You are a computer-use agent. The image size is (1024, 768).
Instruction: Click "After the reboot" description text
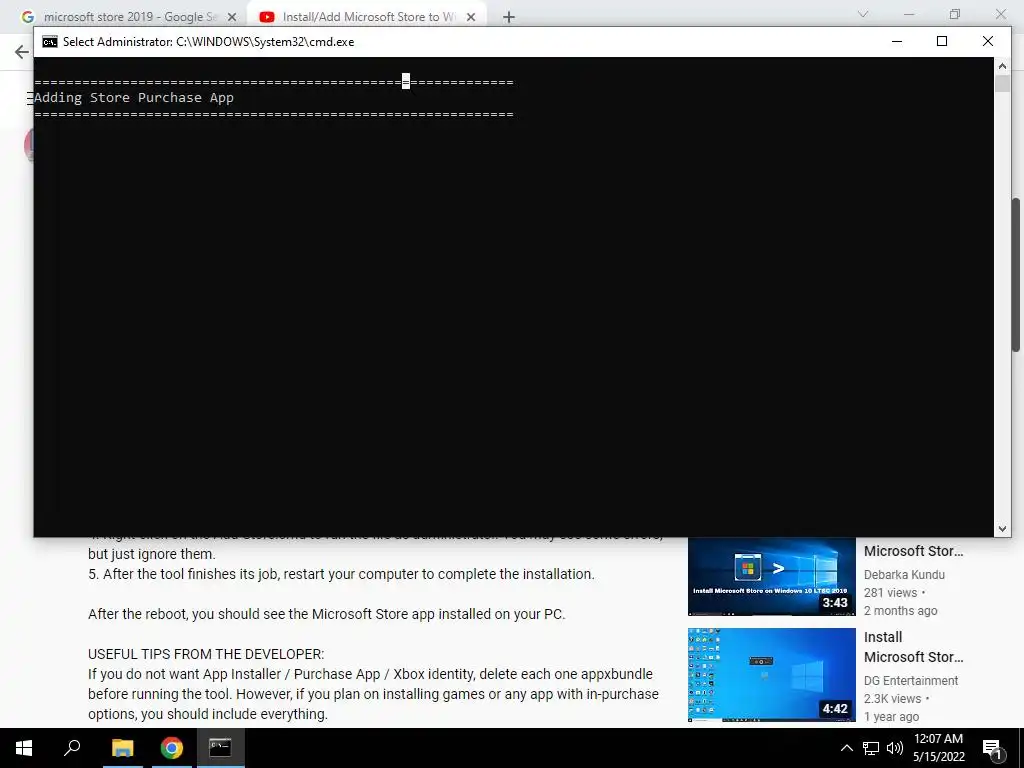pyautogui.click(x=327, y=614)
